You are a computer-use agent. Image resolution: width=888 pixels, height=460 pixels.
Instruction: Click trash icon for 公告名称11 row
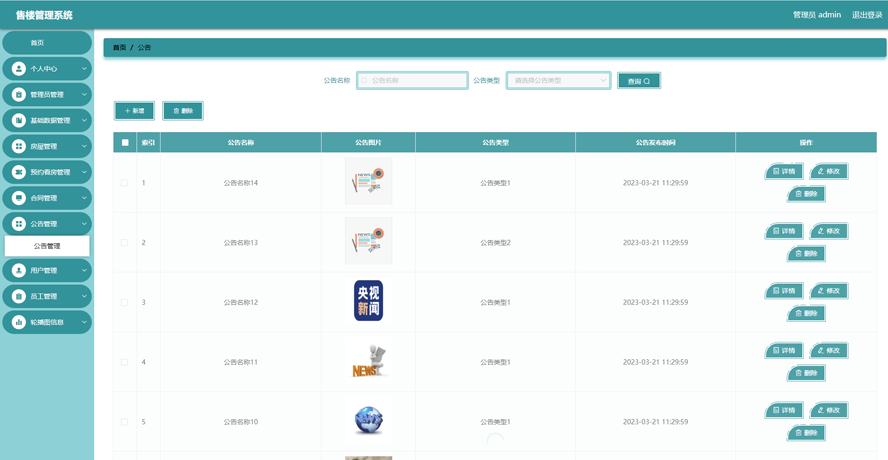799,373
